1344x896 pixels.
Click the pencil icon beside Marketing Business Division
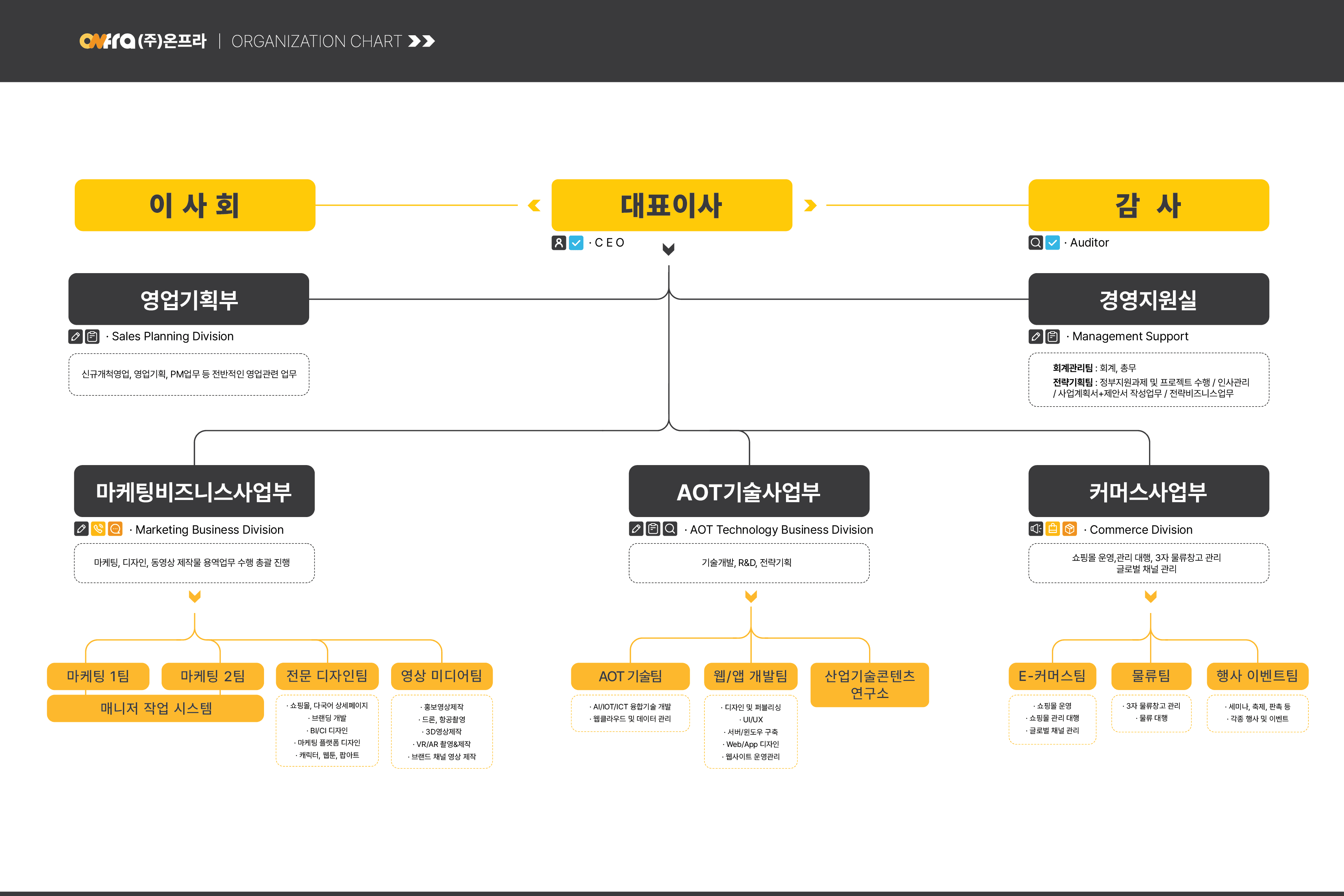click(x=81, y=528)
